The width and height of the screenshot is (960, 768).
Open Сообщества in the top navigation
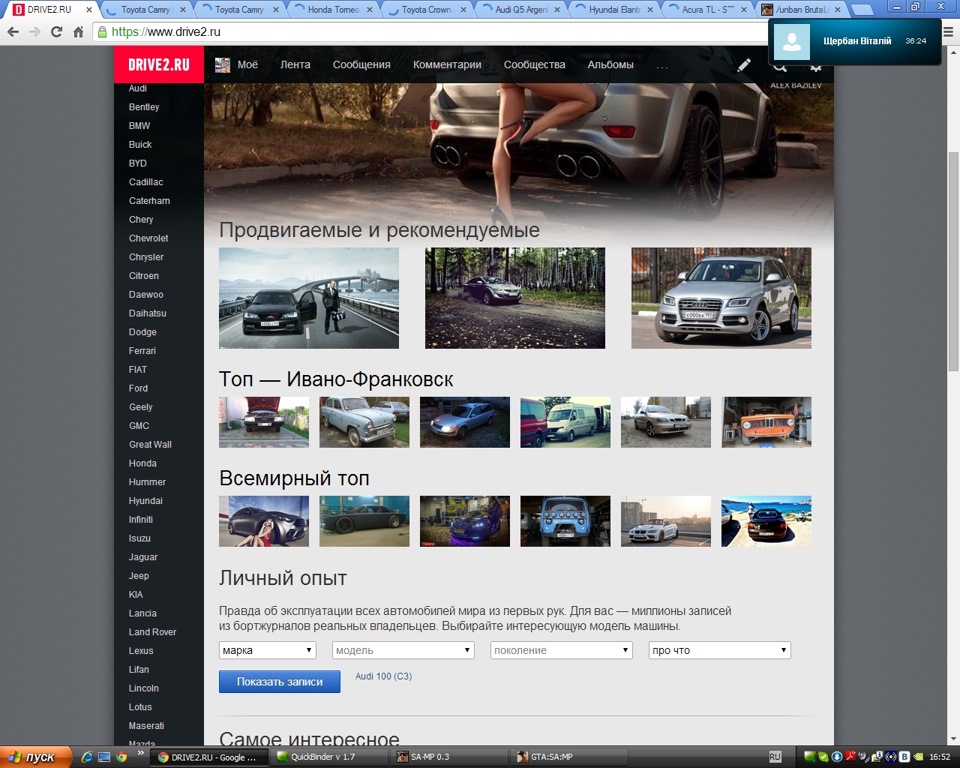[x=534, y=64]
